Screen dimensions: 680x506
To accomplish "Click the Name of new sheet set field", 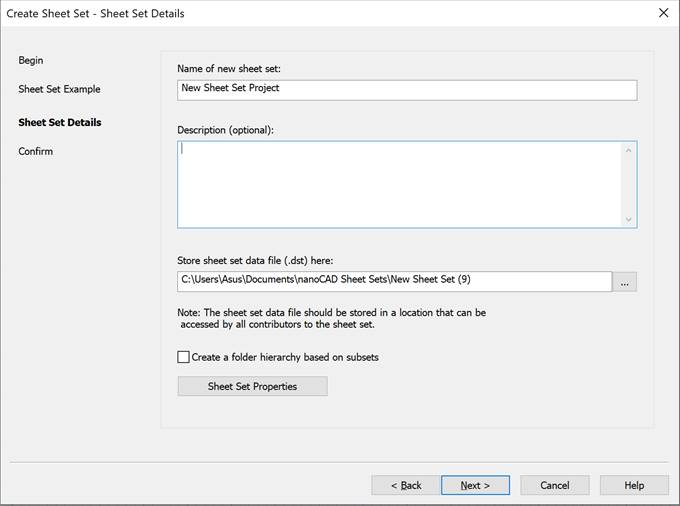I will click(x=406, y=90).
